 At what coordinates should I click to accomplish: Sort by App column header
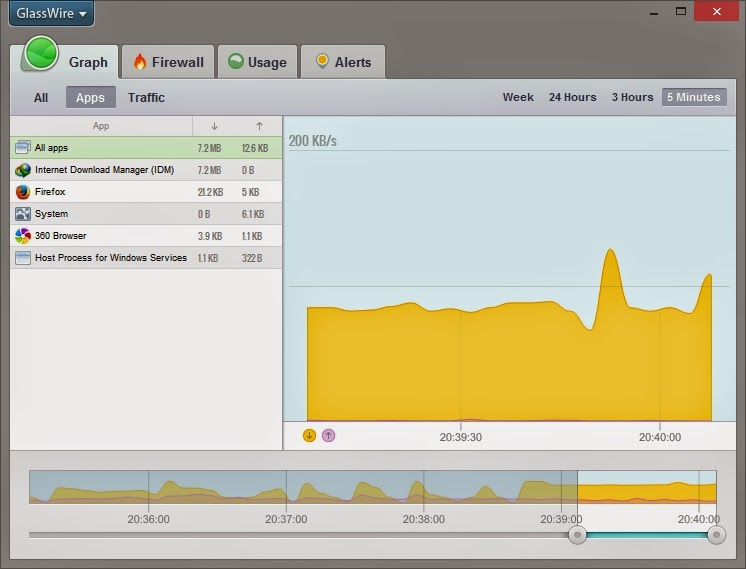[101, 126]
